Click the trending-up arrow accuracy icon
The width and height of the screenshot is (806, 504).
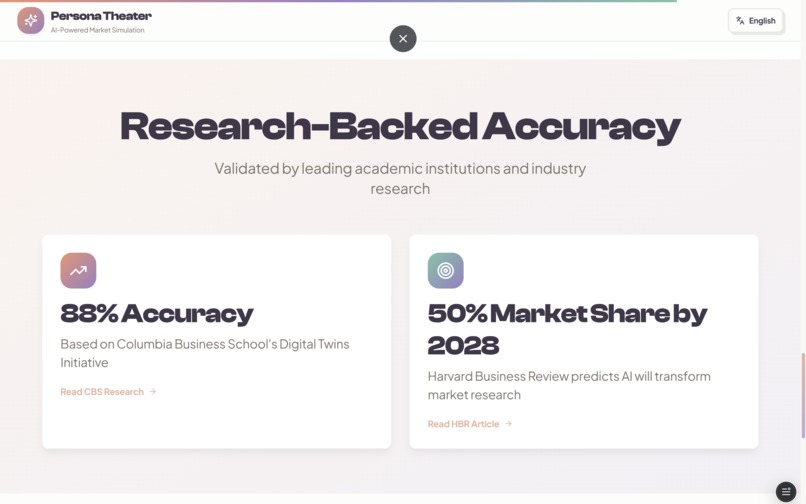(x=78, y=271)
